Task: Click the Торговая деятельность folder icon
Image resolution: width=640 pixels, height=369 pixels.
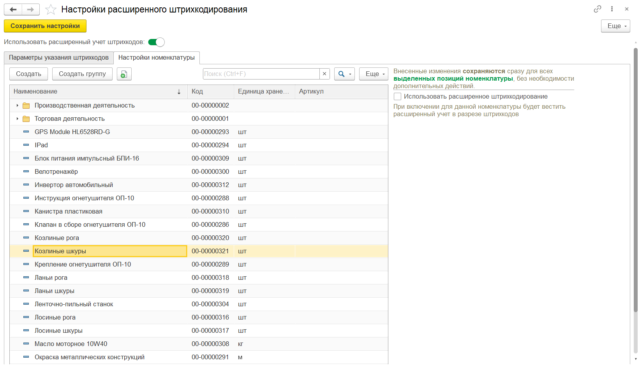Action: pyautogui.click(x=26, y=119)
